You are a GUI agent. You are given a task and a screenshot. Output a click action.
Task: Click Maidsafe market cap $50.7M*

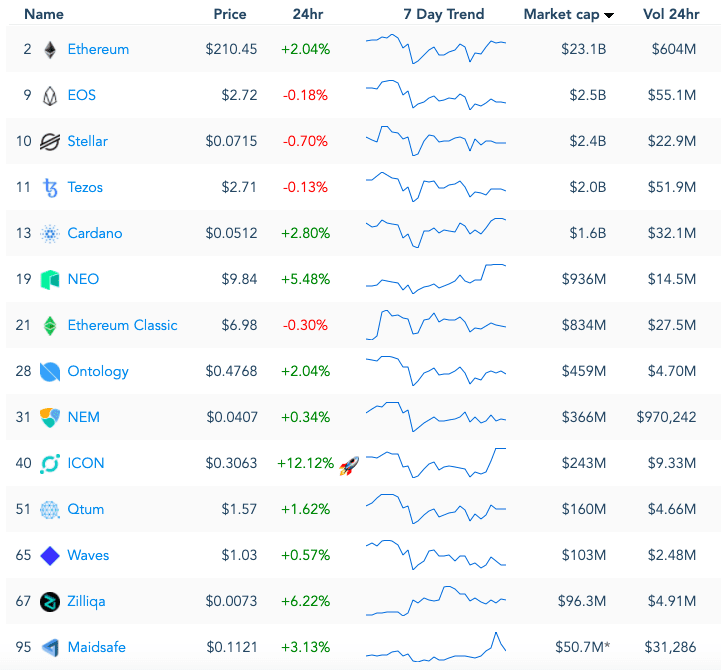(583, 647)
